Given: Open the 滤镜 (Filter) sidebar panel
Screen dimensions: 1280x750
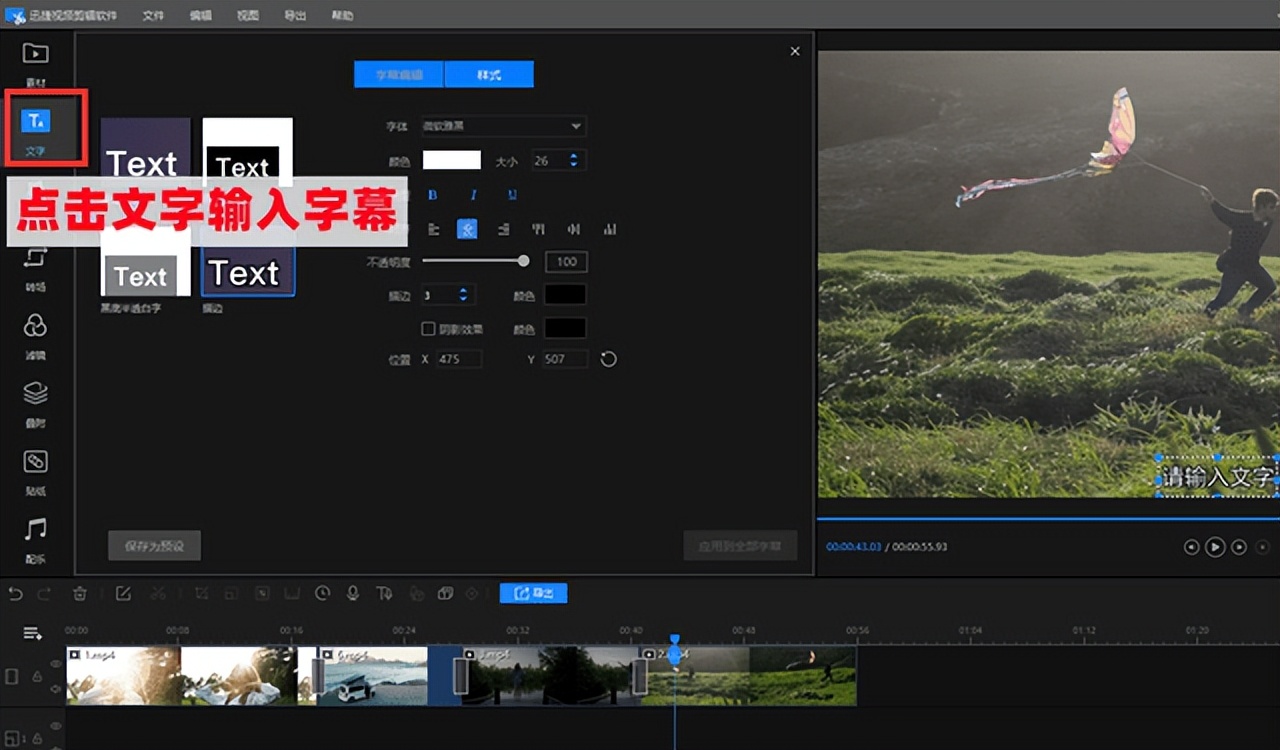Looking at the screenshot, I should tap(35, 334).
